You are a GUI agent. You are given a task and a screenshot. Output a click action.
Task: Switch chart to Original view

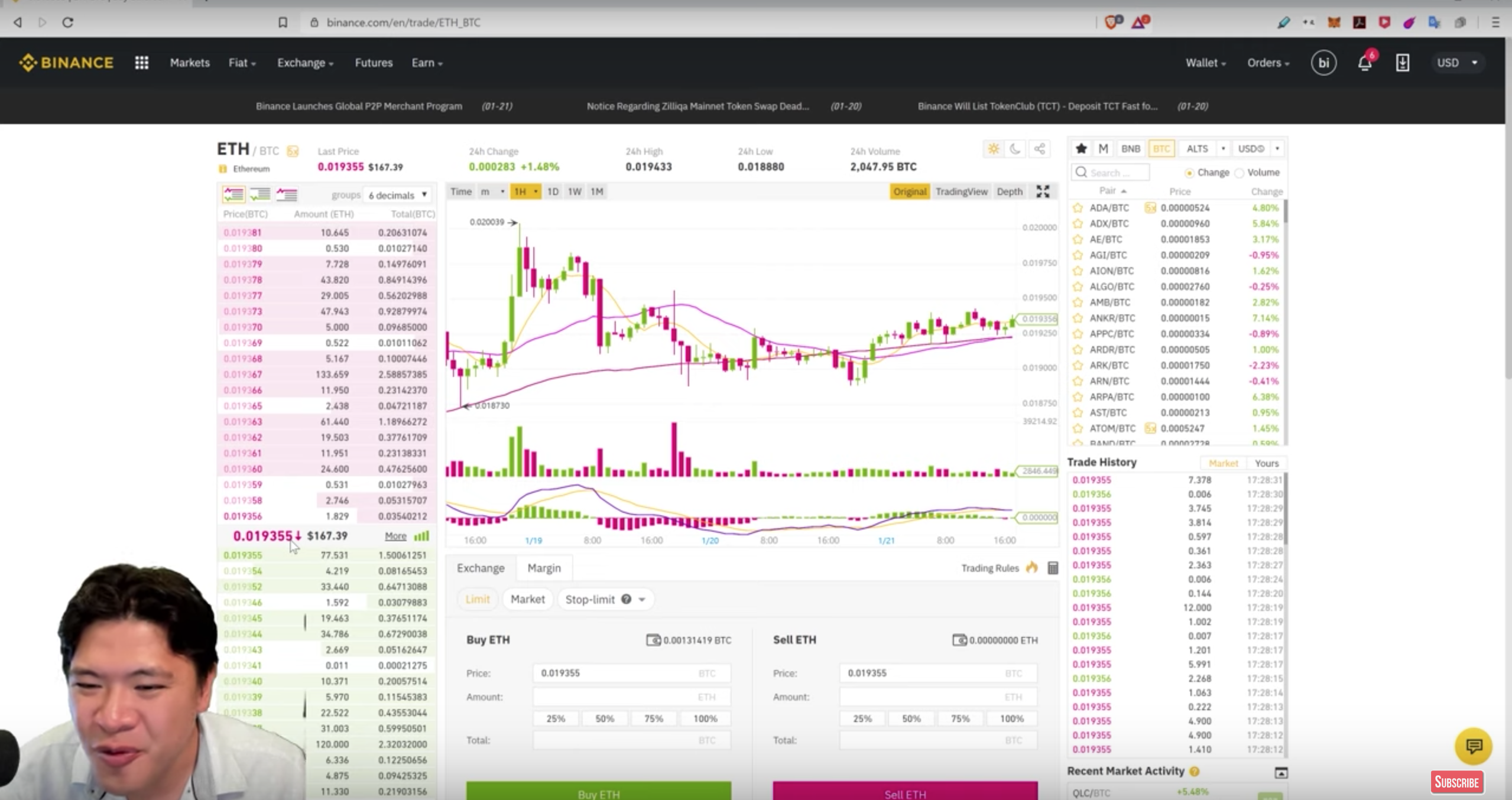910,191
